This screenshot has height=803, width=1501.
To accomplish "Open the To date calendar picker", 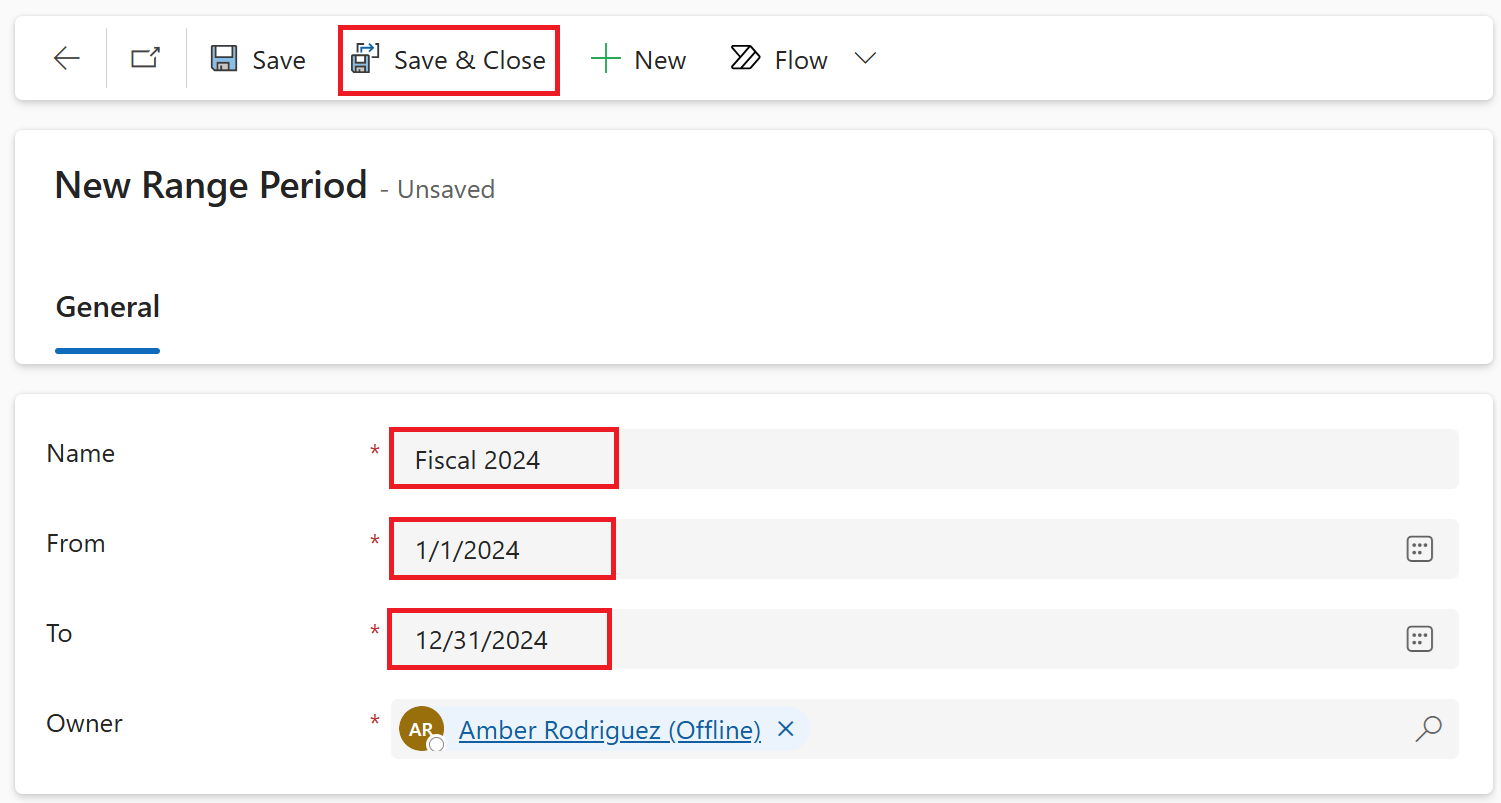I will 1420,639.
